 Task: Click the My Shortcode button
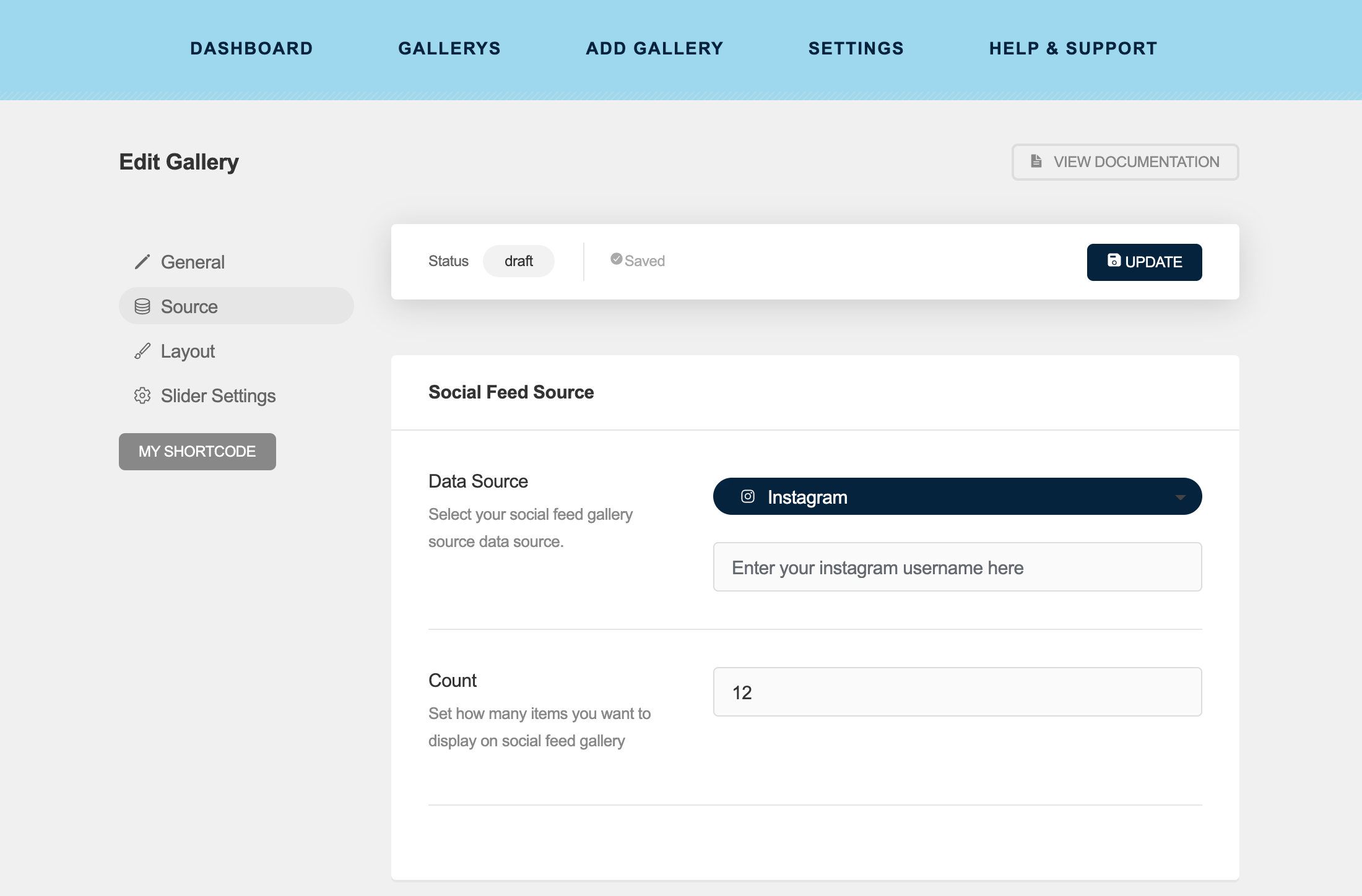tap(197, 452)
